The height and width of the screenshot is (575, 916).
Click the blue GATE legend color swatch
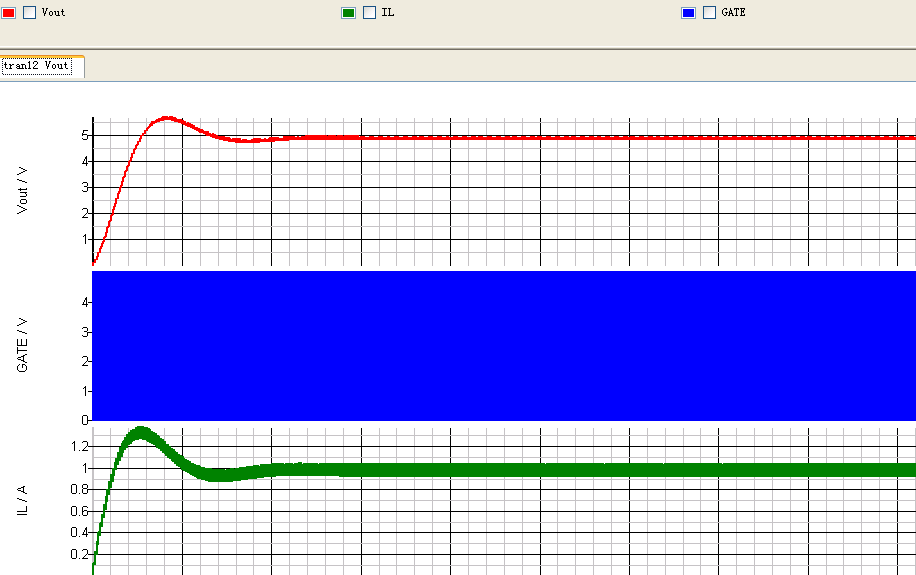(688, 13)
